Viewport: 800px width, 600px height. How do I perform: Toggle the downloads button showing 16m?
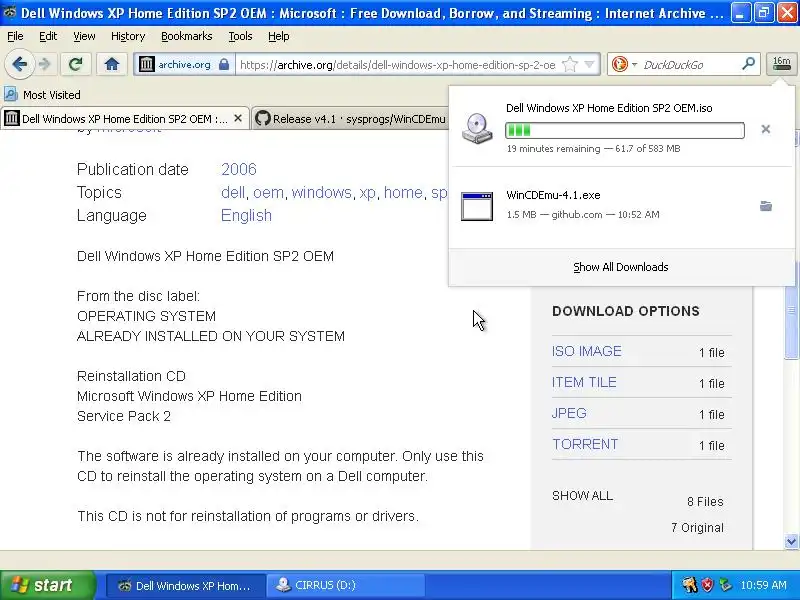coord(781,64)
